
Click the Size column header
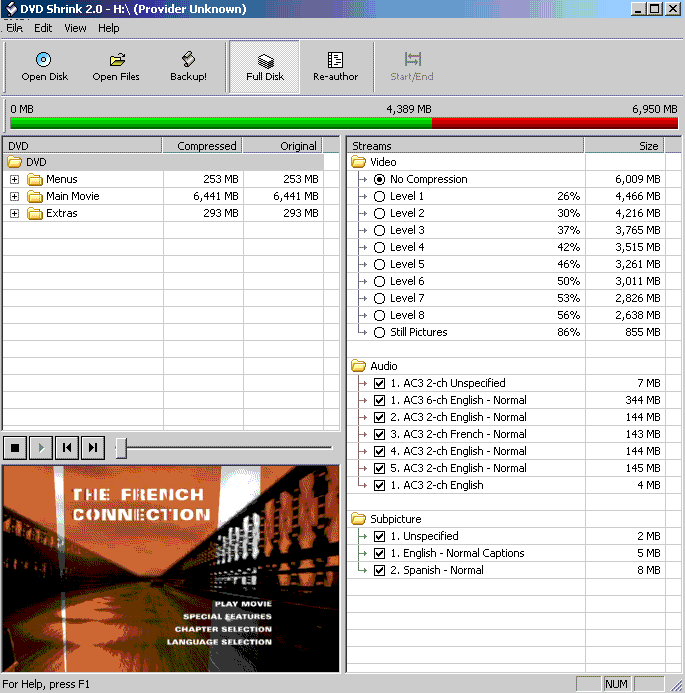coord(624,146)
